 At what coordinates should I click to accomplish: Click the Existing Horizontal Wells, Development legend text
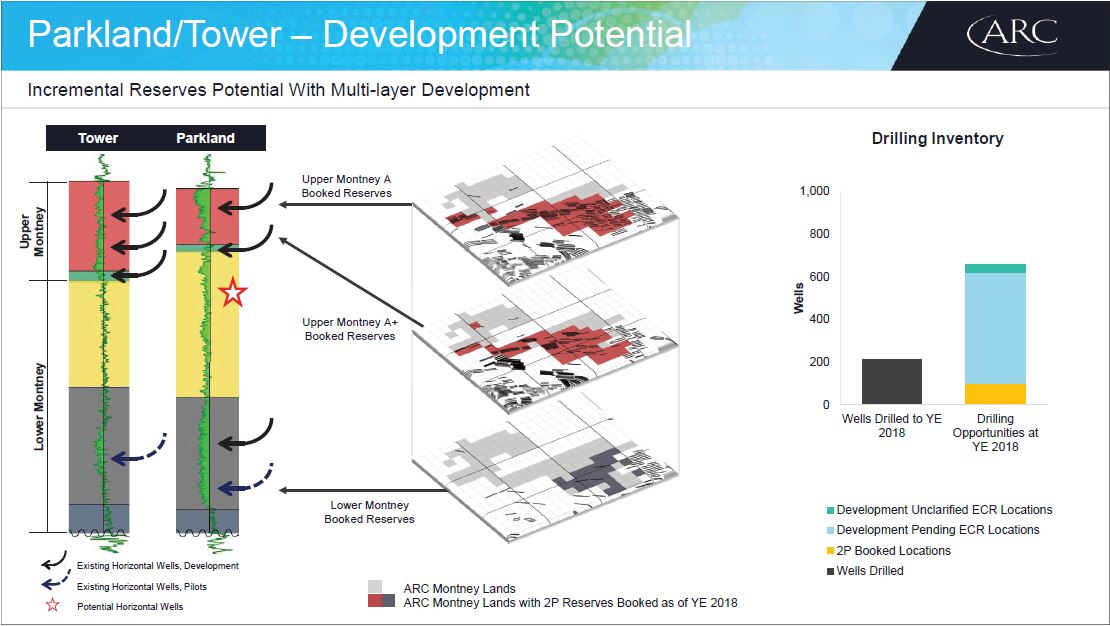[158, 566]
